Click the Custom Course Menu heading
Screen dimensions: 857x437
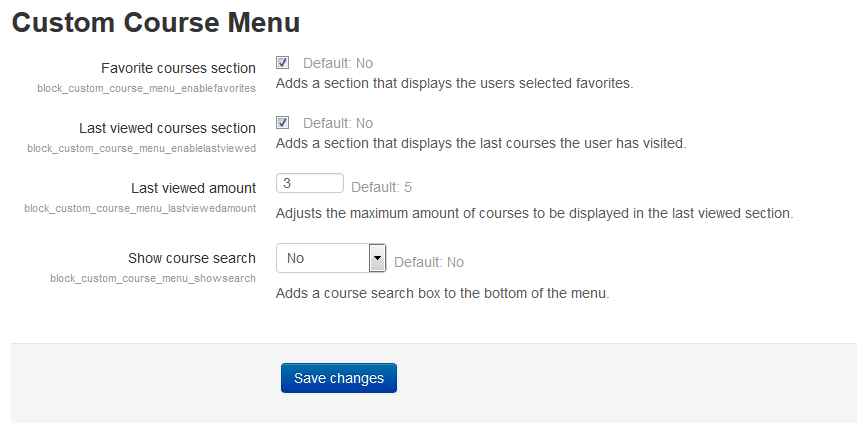pyautogui.click(x=156, y=23)
